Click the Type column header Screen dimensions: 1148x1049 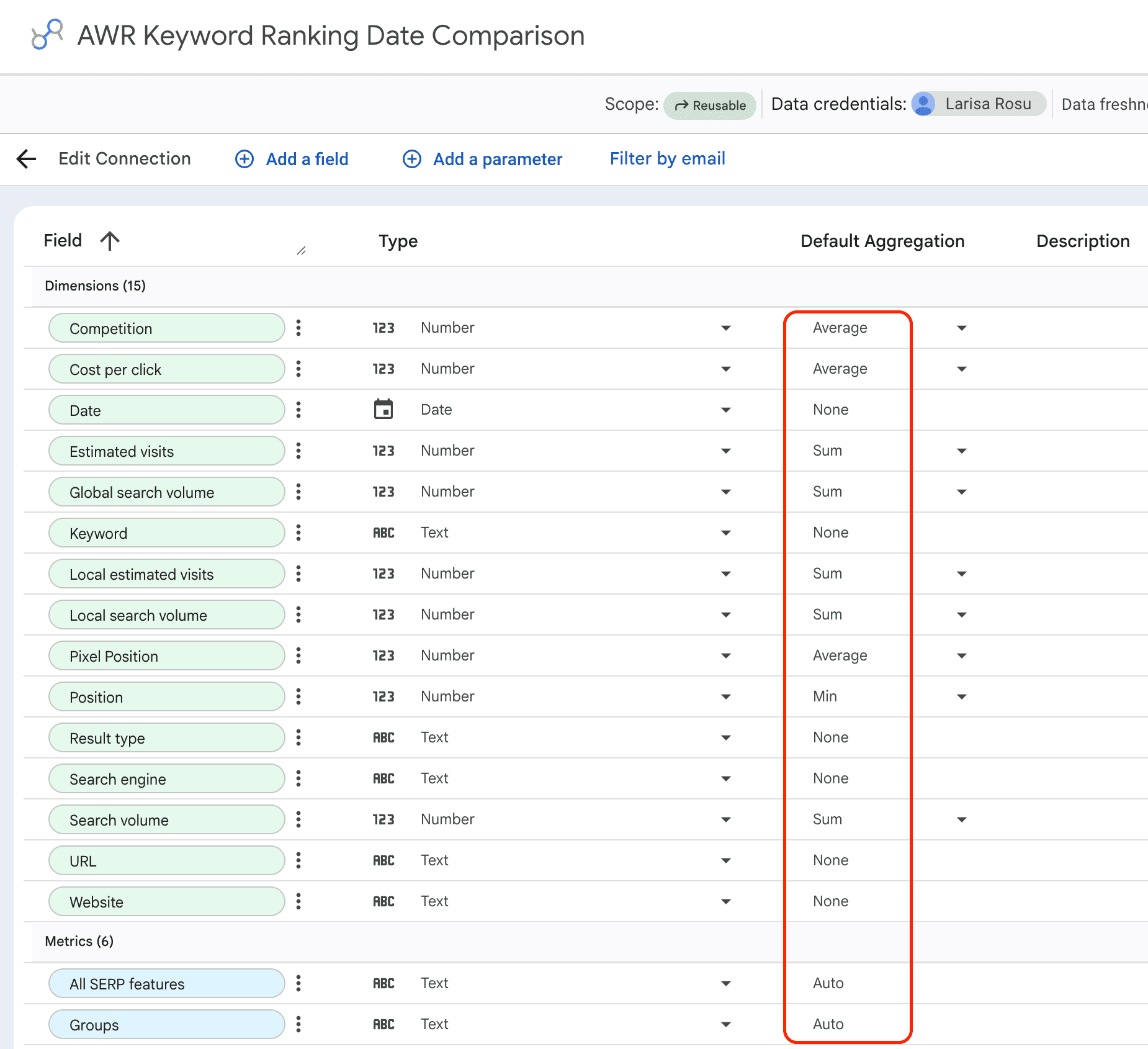398,241
